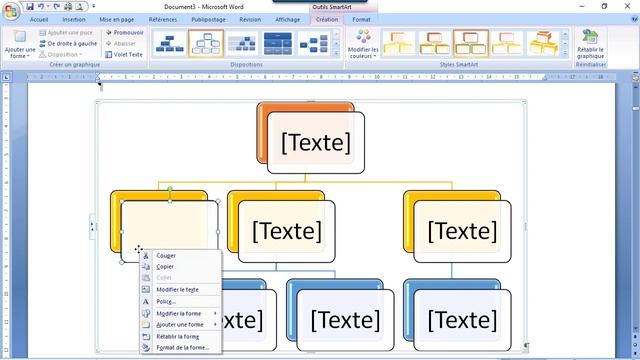Select the right yellow [Texte] box

462,231
